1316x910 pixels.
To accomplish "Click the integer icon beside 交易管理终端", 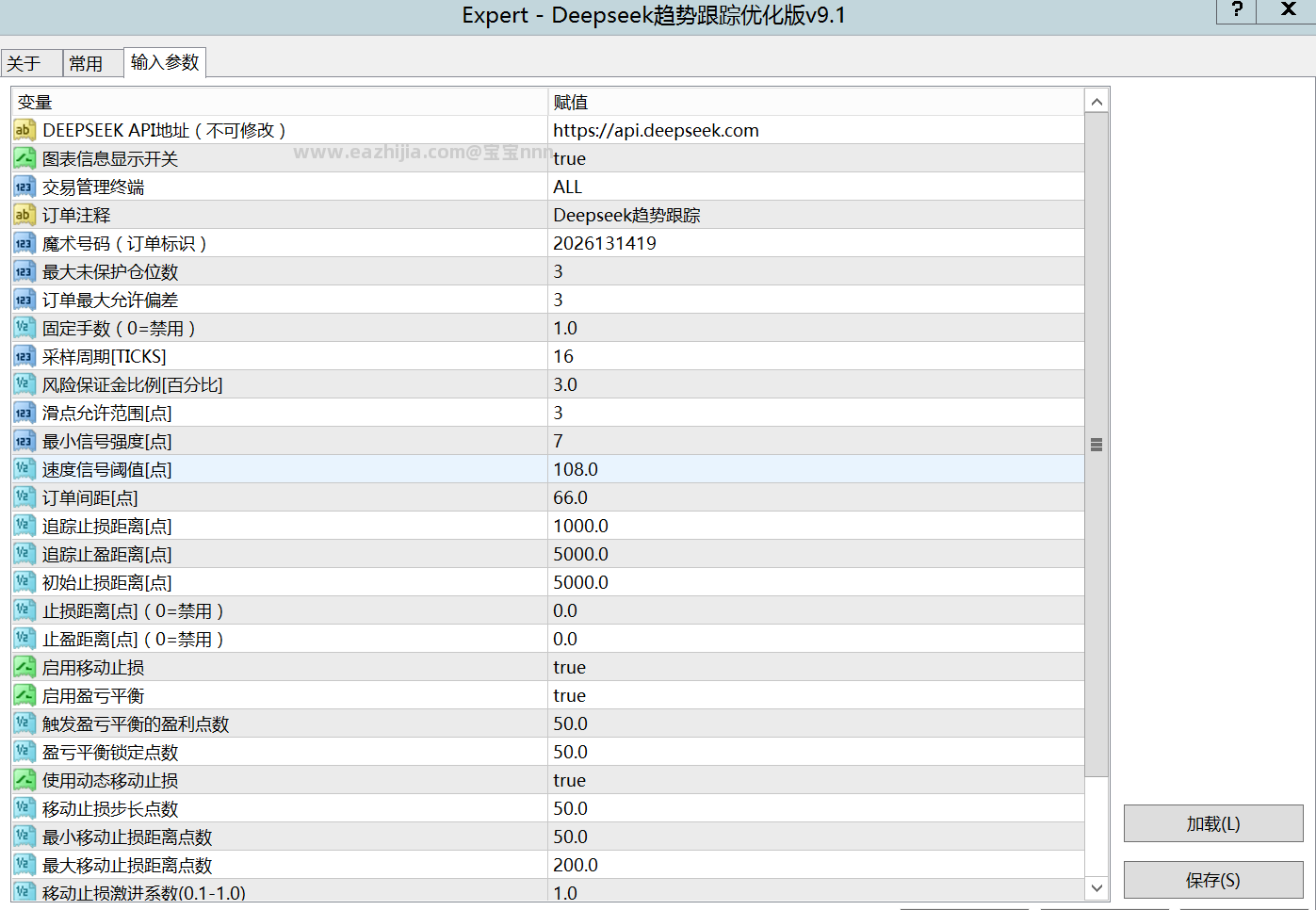I will 24,187.
